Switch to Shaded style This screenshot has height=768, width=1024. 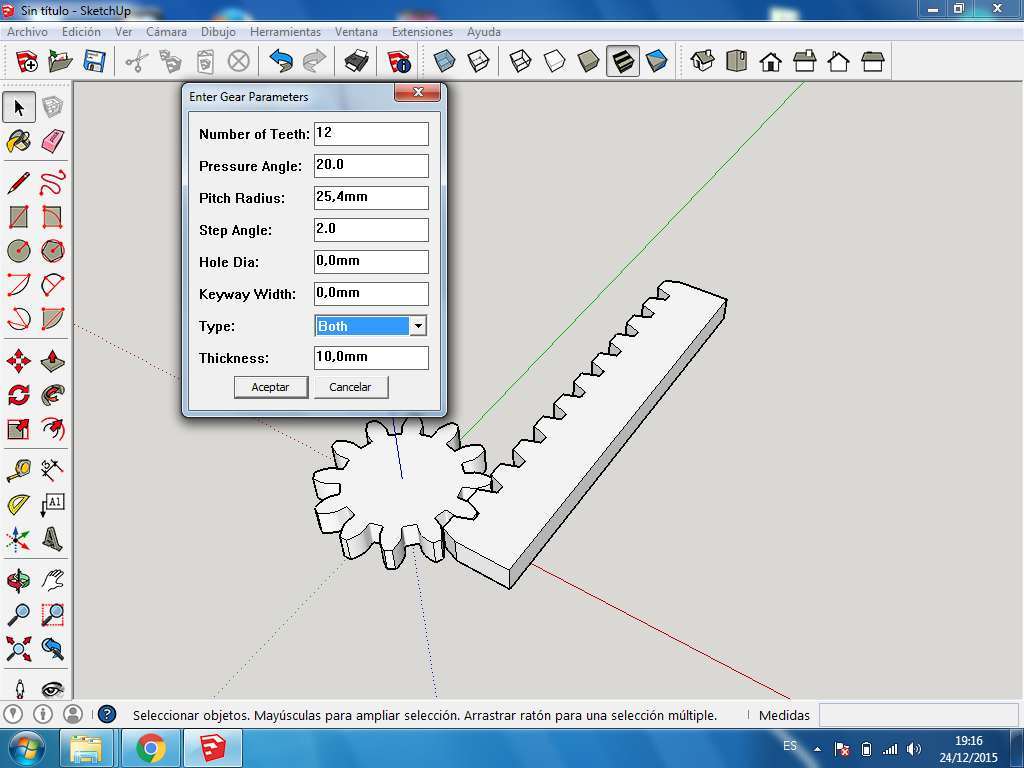click(588, 61)
